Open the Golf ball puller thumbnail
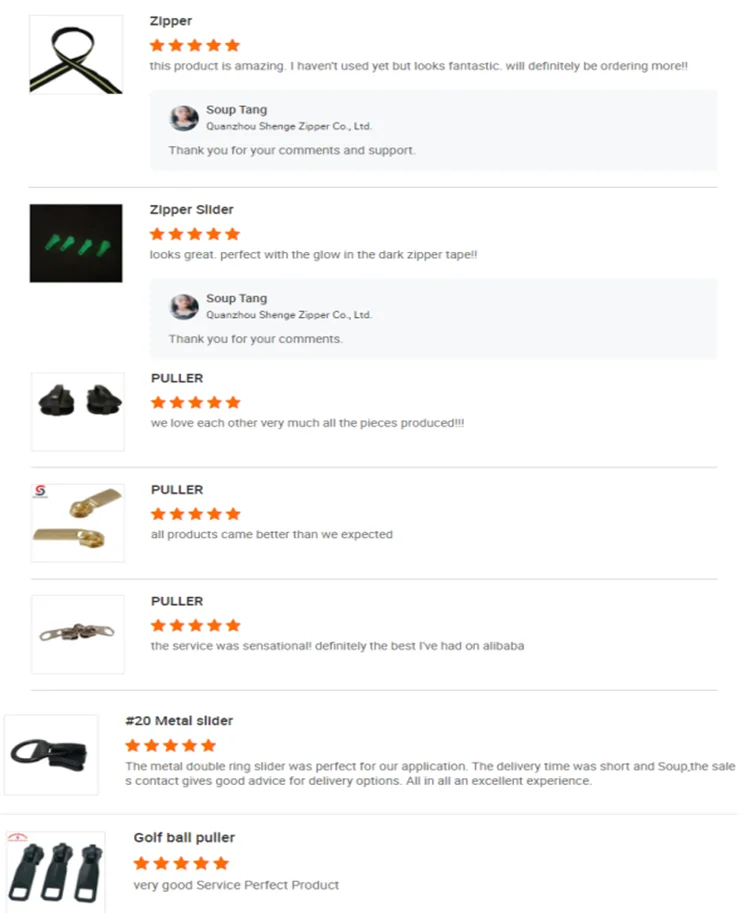 56,872
